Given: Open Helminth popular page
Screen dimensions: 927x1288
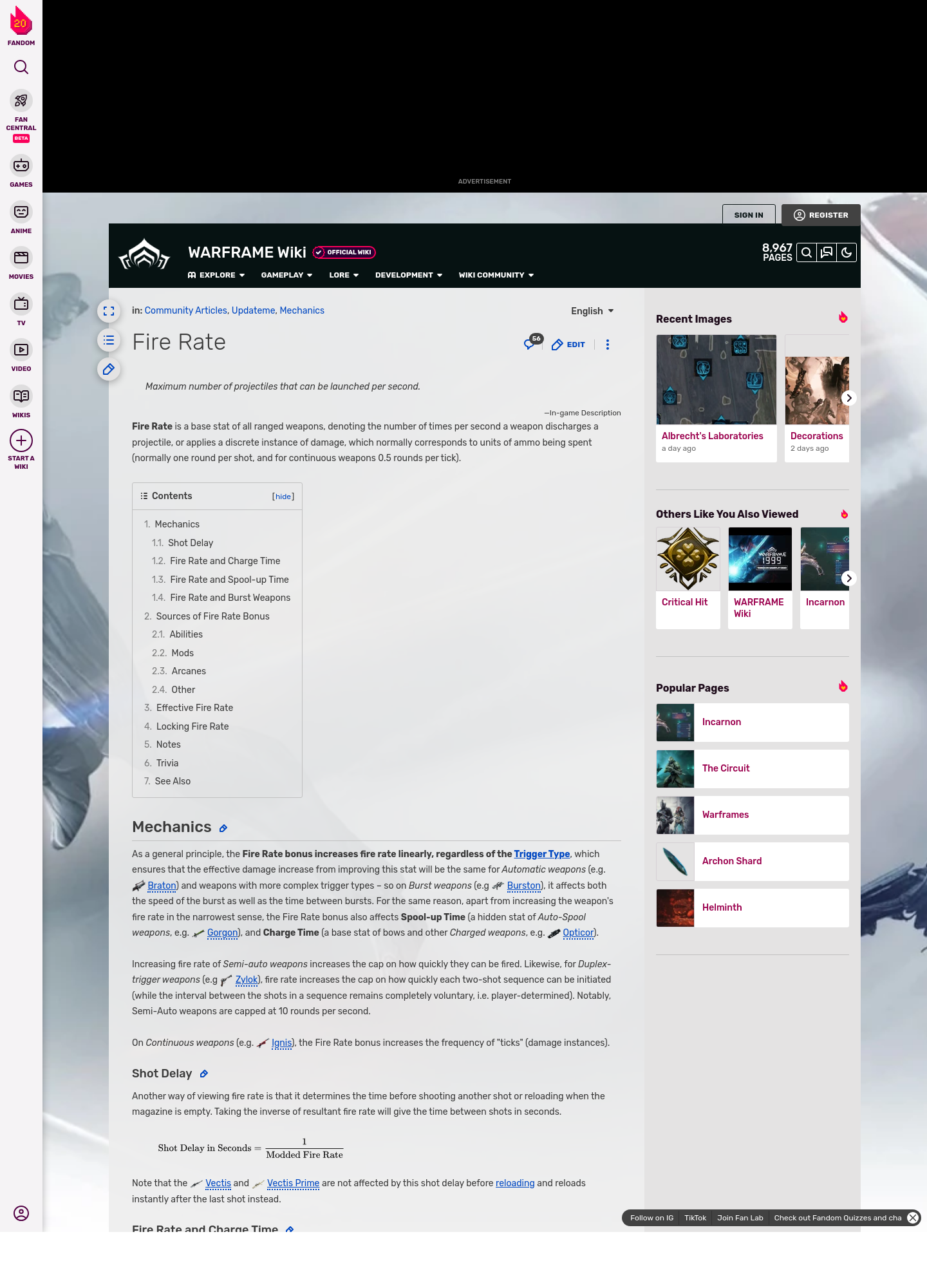Looking at the screenshot, I should point(753,908).
